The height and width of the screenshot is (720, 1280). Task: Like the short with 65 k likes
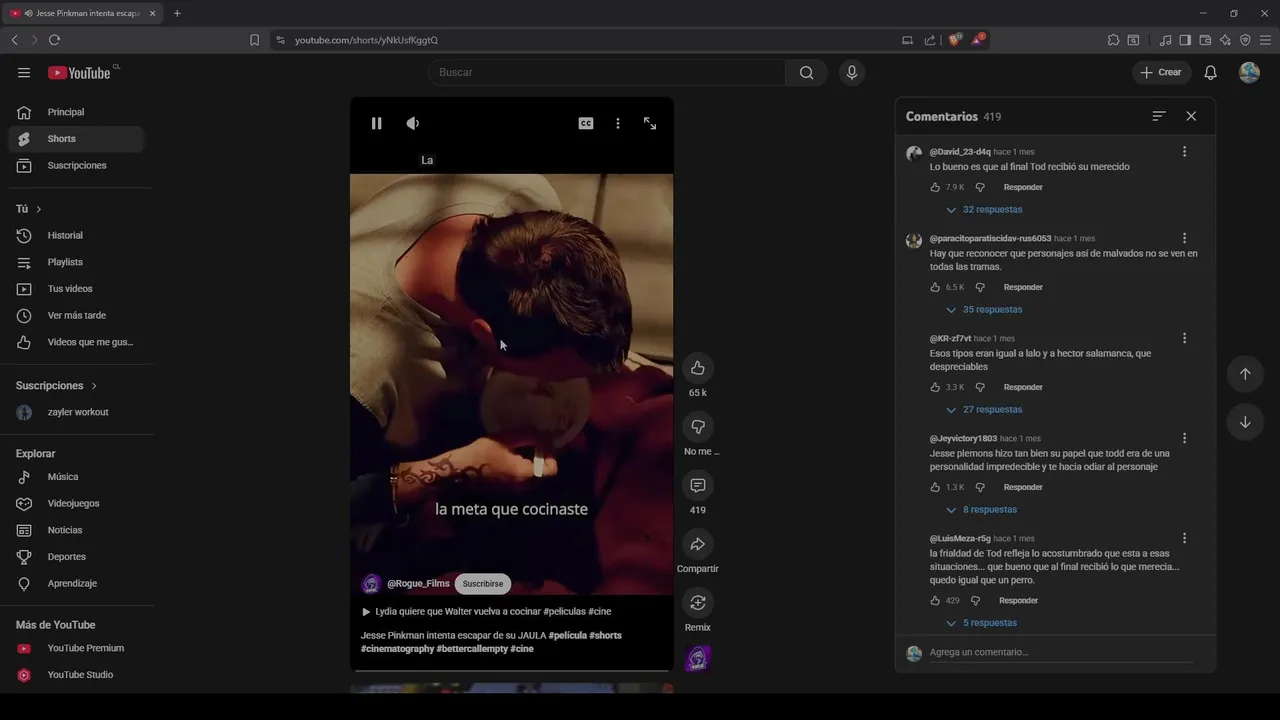pyautogui.click(x=698, y=368)
